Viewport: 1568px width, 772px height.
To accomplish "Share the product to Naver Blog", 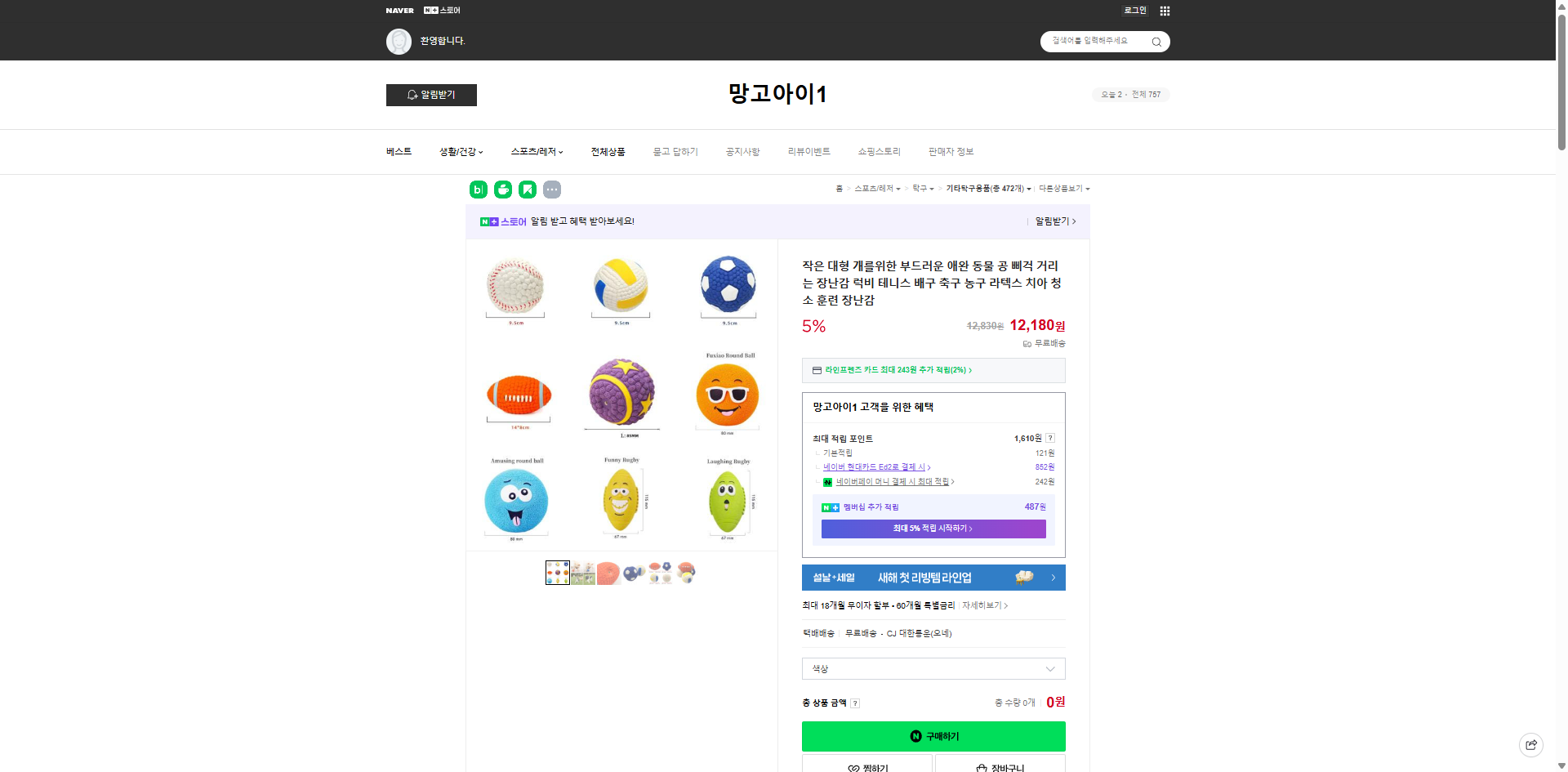I will tap(477, 189).
